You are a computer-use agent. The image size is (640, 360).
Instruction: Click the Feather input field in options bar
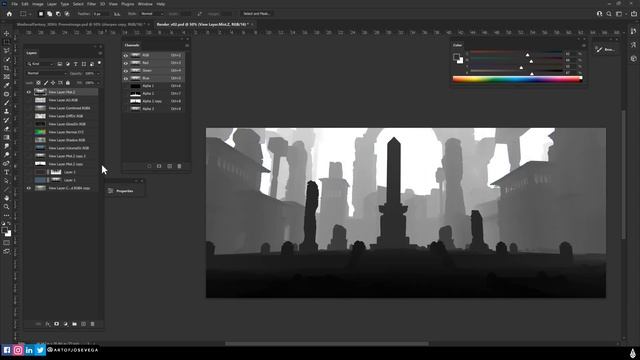(100, 14)
